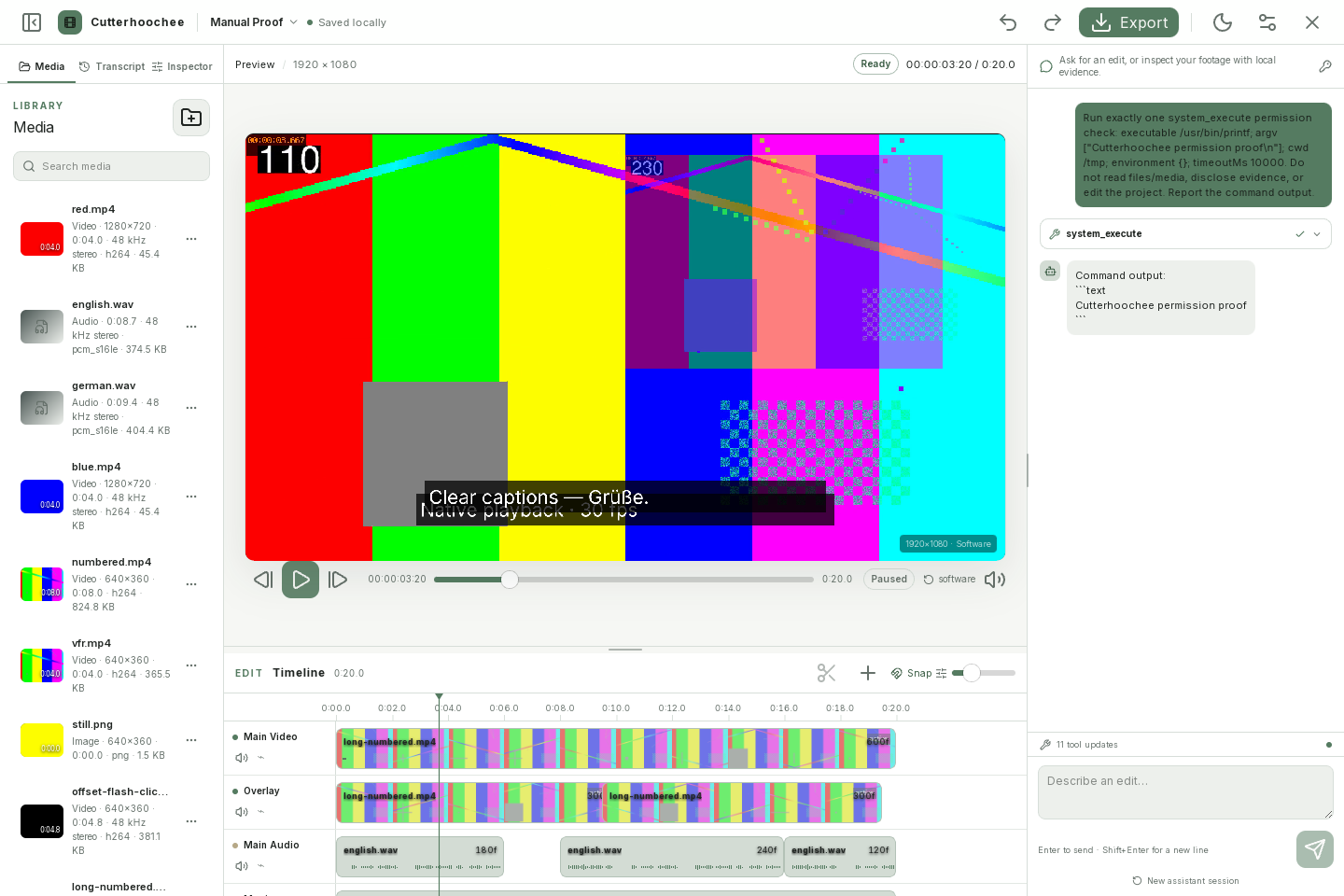This screenshot has height=896, width=1344.
Task: Split clip with the scissors tool
Action: point(826,673)
